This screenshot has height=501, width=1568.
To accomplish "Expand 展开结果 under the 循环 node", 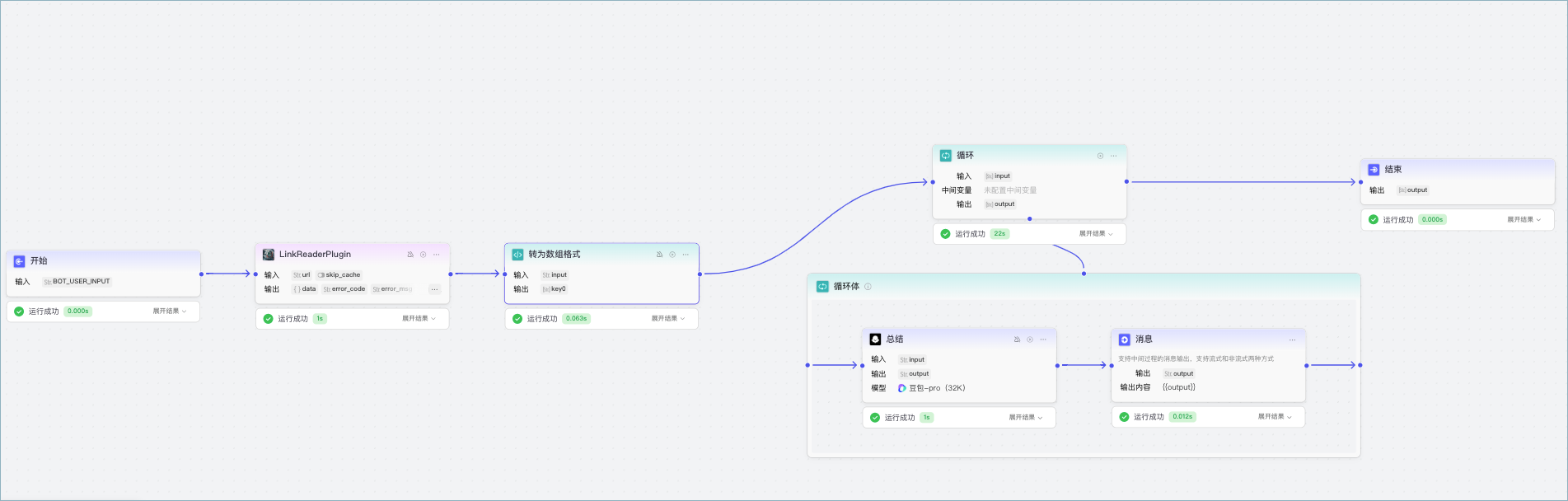I will 1096,234.
